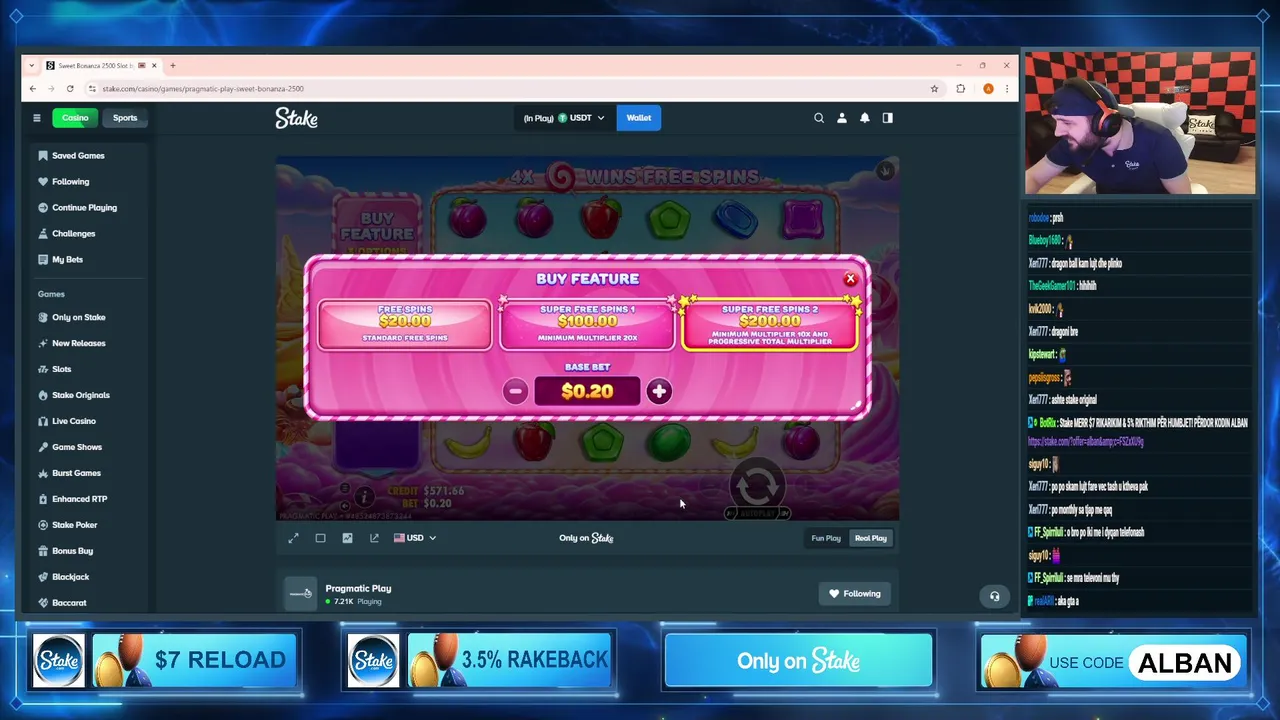Switch to Sports tab

(125, 118)
